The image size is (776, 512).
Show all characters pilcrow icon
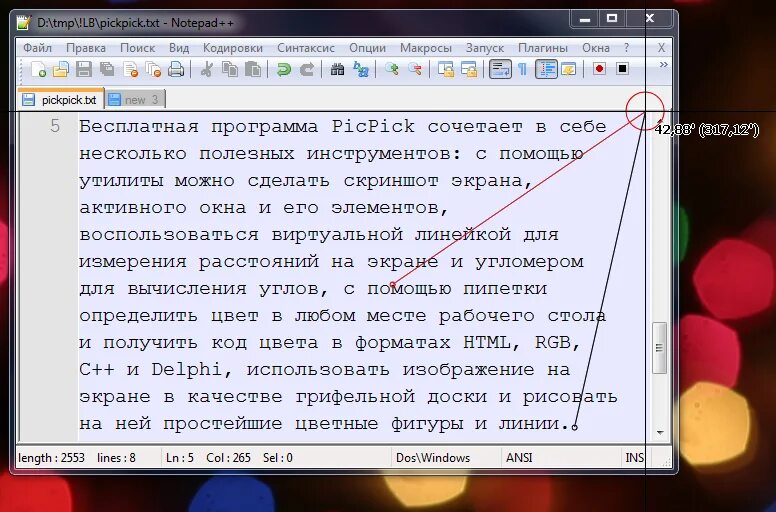point(523,69)
